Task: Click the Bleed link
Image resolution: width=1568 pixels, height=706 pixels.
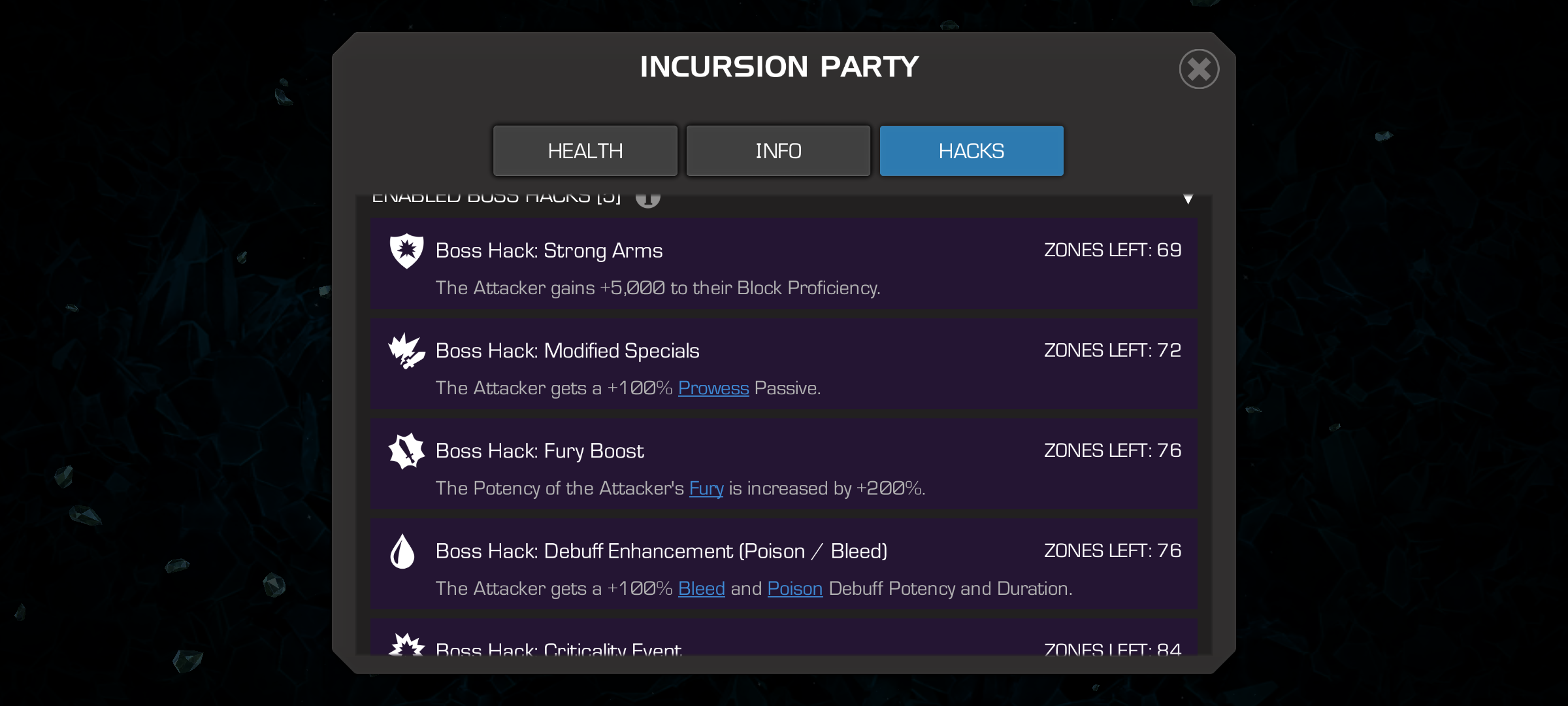Action: [702, 588]
